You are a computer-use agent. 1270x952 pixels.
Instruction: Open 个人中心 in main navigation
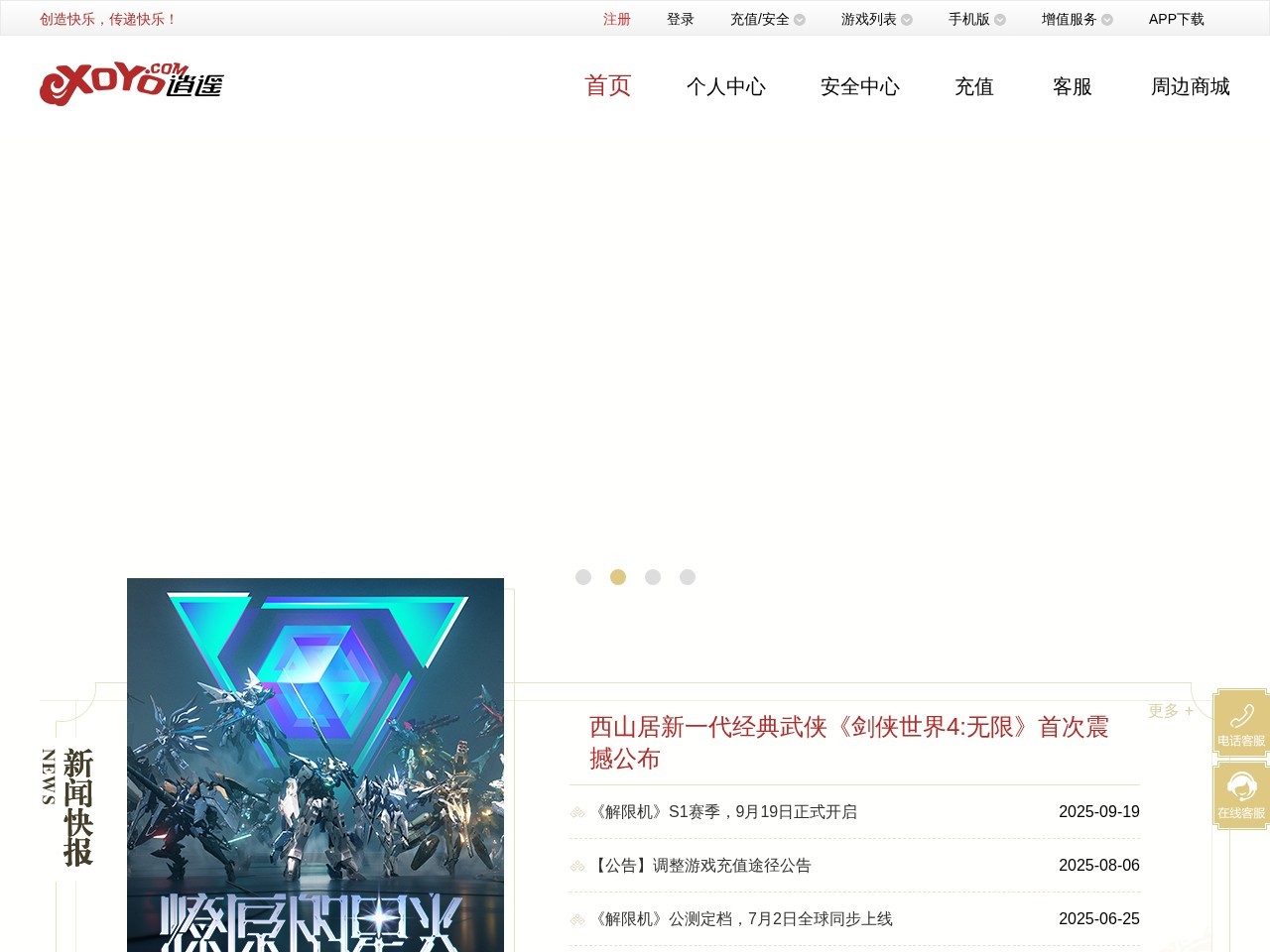[x=726, y=86]
